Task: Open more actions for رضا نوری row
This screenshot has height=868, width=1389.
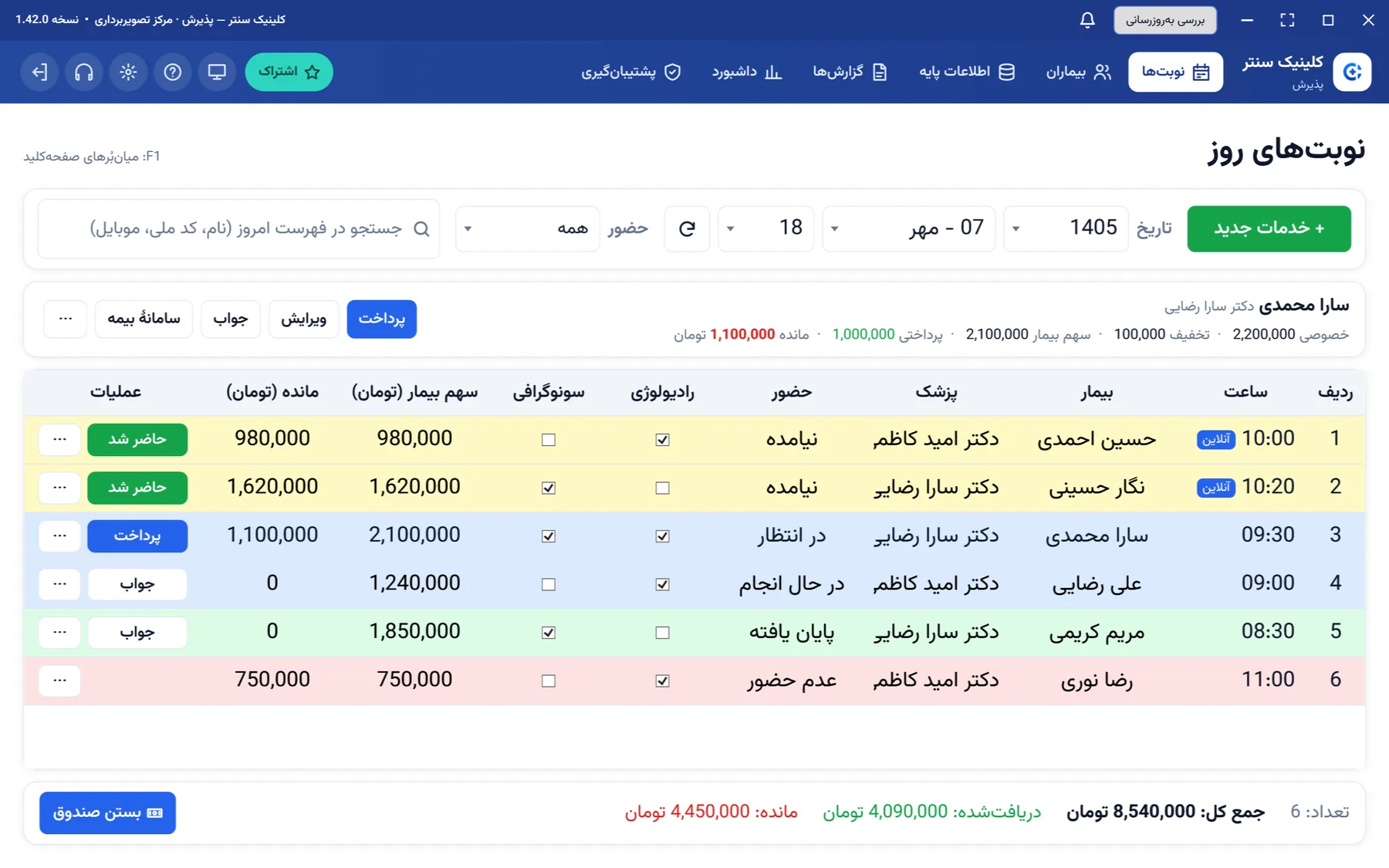Action: pyautogui.click(x=59, y=681)
